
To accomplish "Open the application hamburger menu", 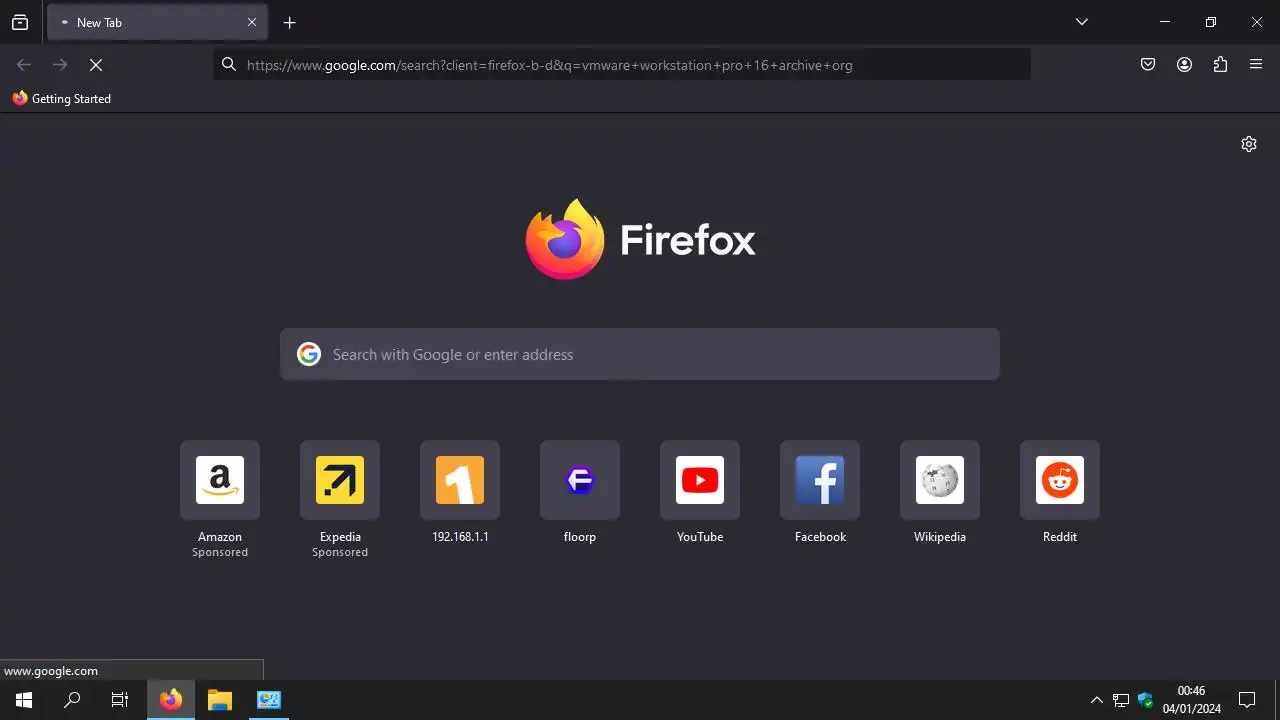I will click(x=1256, y=65).
